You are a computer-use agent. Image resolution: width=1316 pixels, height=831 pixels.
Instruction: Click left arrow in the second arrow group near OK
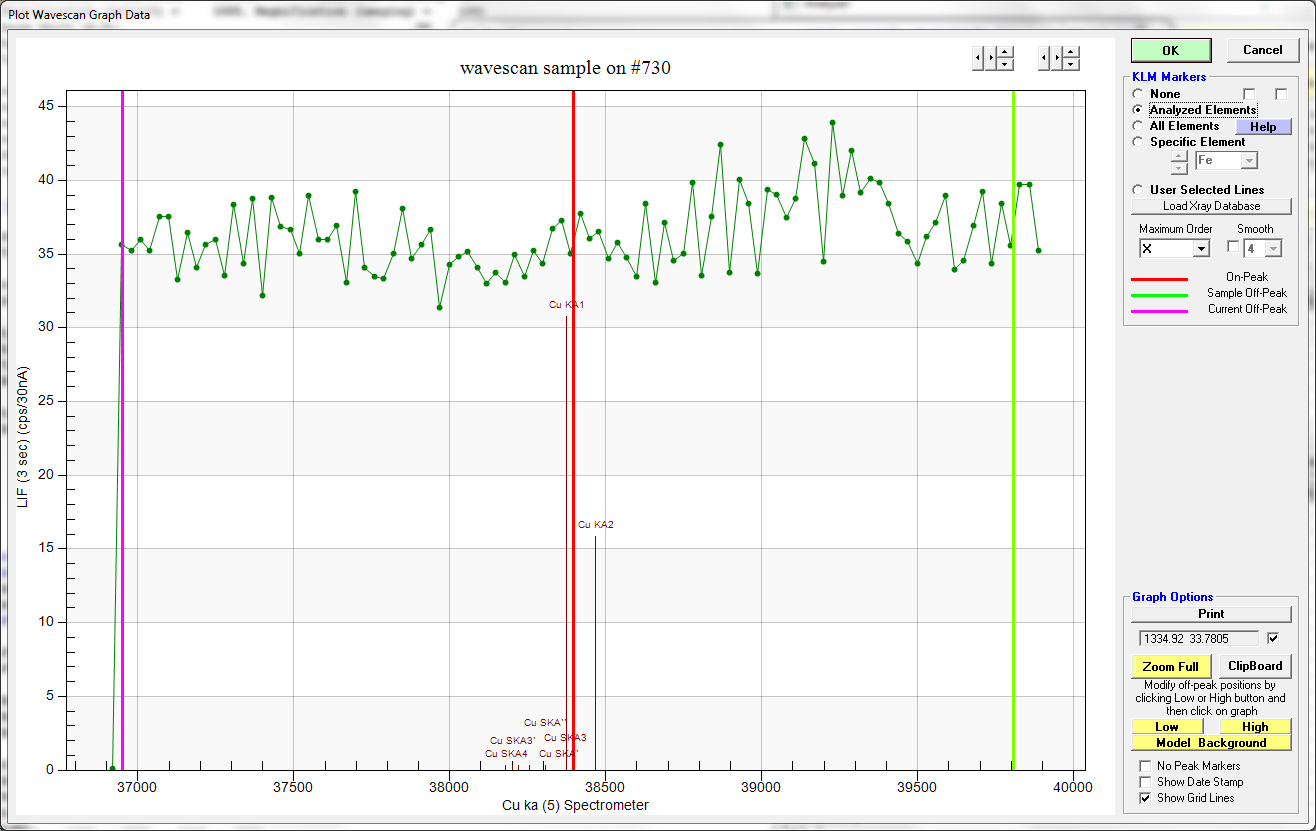tap(1045, 59)
